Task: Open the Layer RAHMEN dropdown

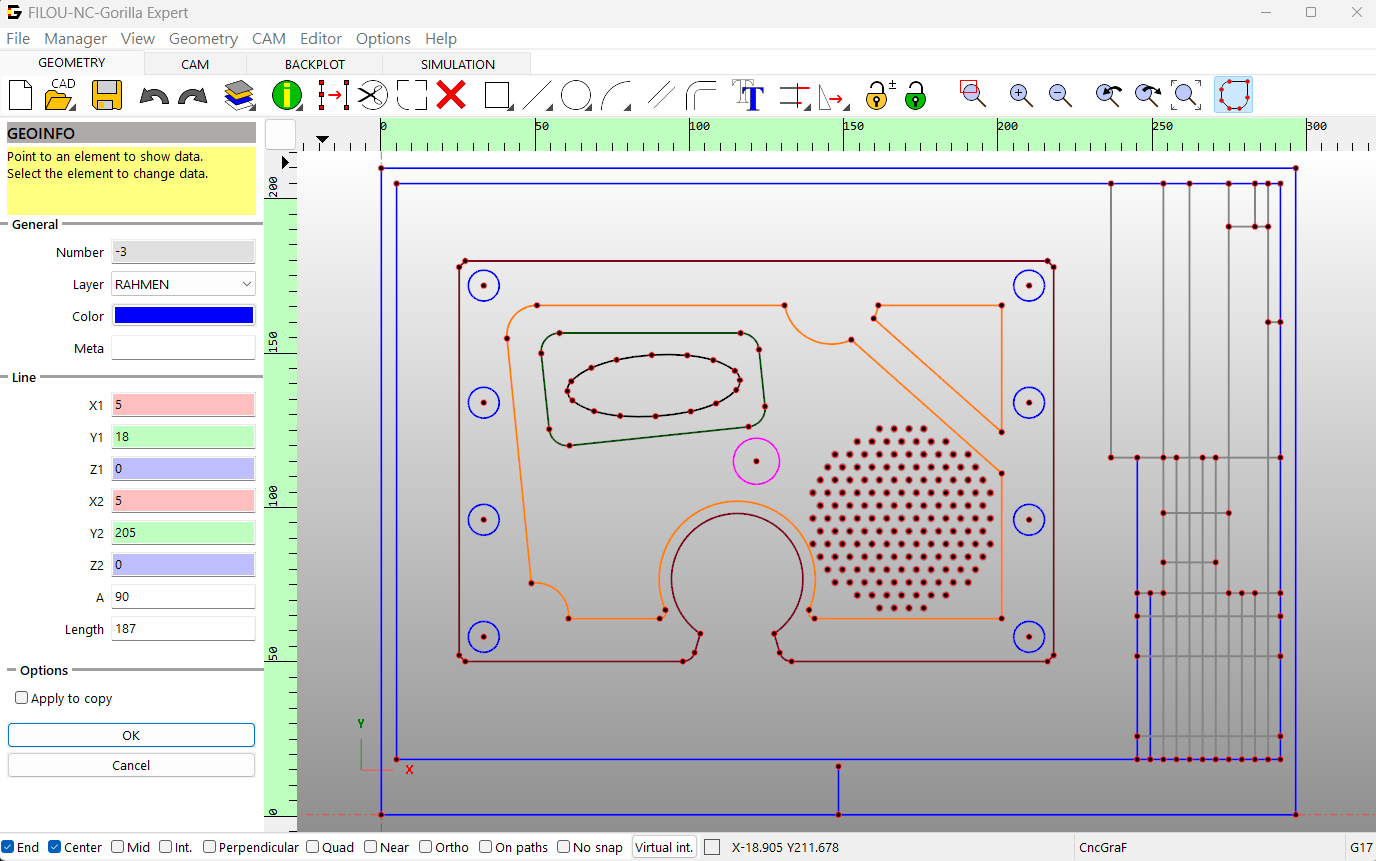Action: [x=183, y=284]
